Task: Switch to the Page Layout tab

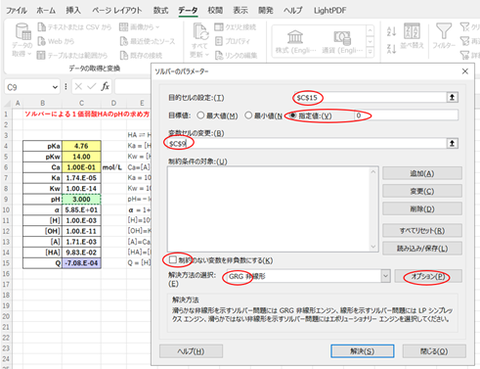Action: [117, 11]
